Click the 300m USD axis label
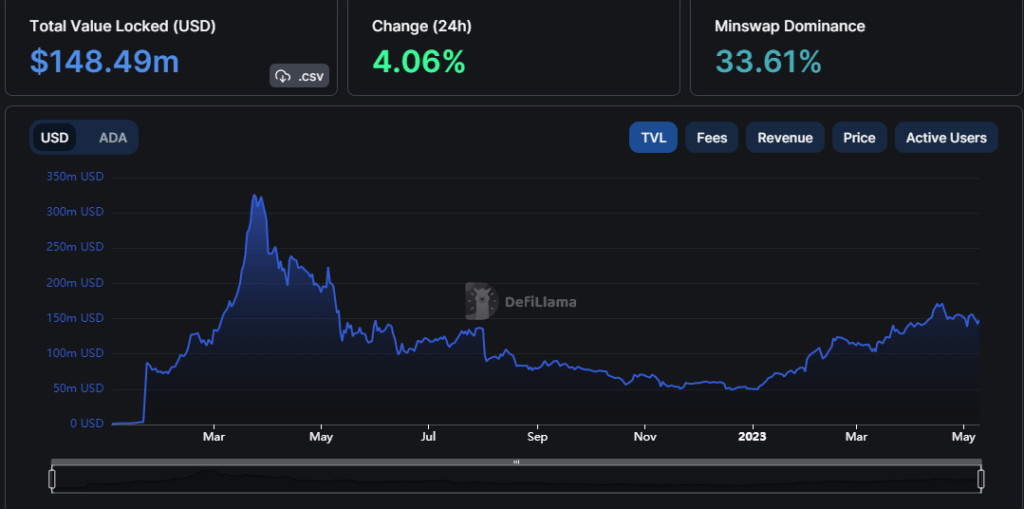 click(74, 212)
